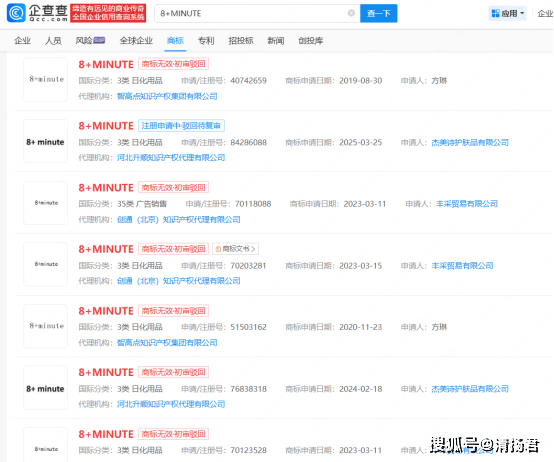
Task: Open 8+MINUTE title for 35类 广告销售 entry
Action: coord(106,188)
